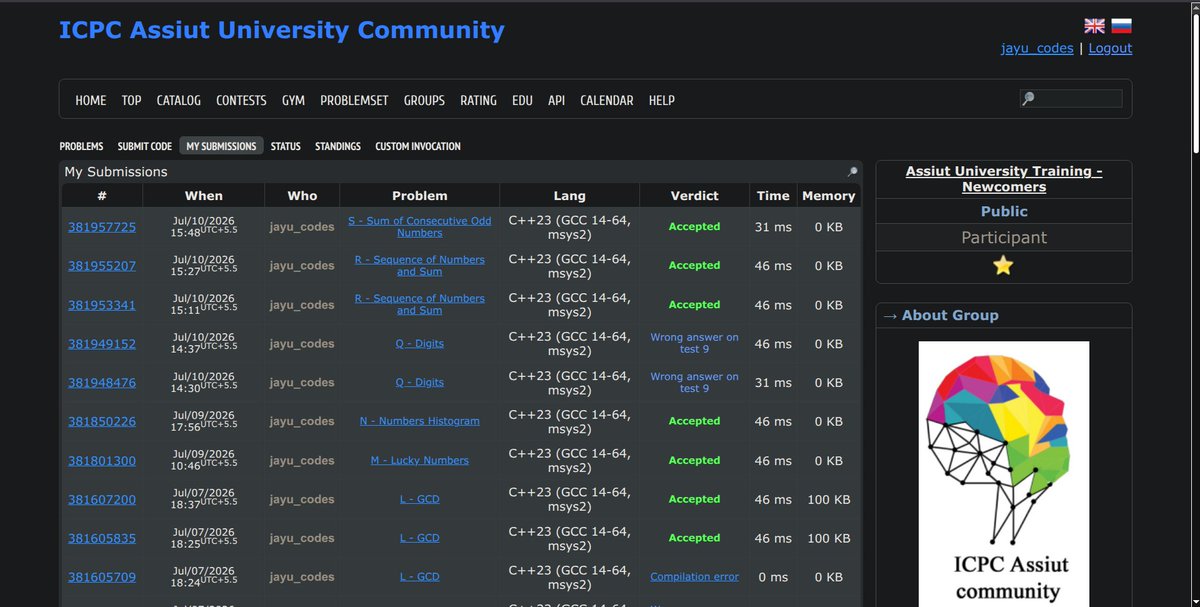Image resolution: width=1200 pixels, height=607 pixels.
Task: Open the CUSTOM INVOCATION tab
Action: tap(418, 146)
